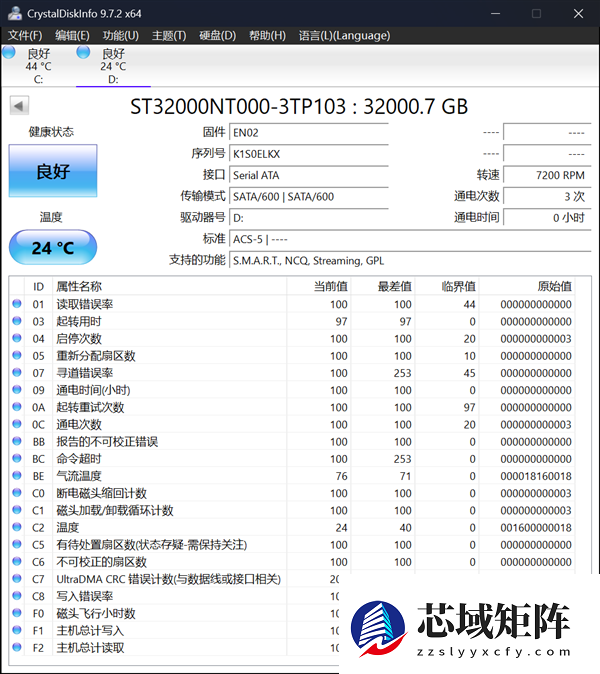The image size is (600, 674).
Task: Open the 文件(F) menu
Action: click(x=25, y=35)
